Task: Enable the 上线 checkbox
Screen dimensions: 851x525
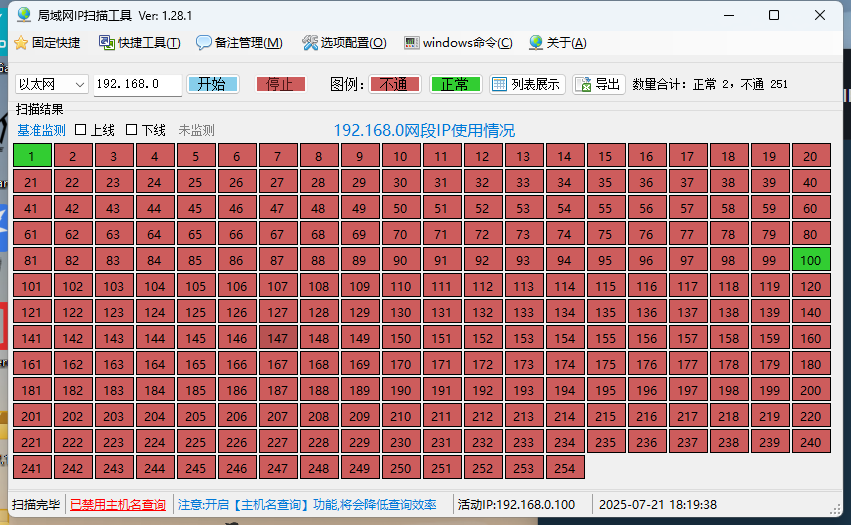Action: (x=81, y=130)
